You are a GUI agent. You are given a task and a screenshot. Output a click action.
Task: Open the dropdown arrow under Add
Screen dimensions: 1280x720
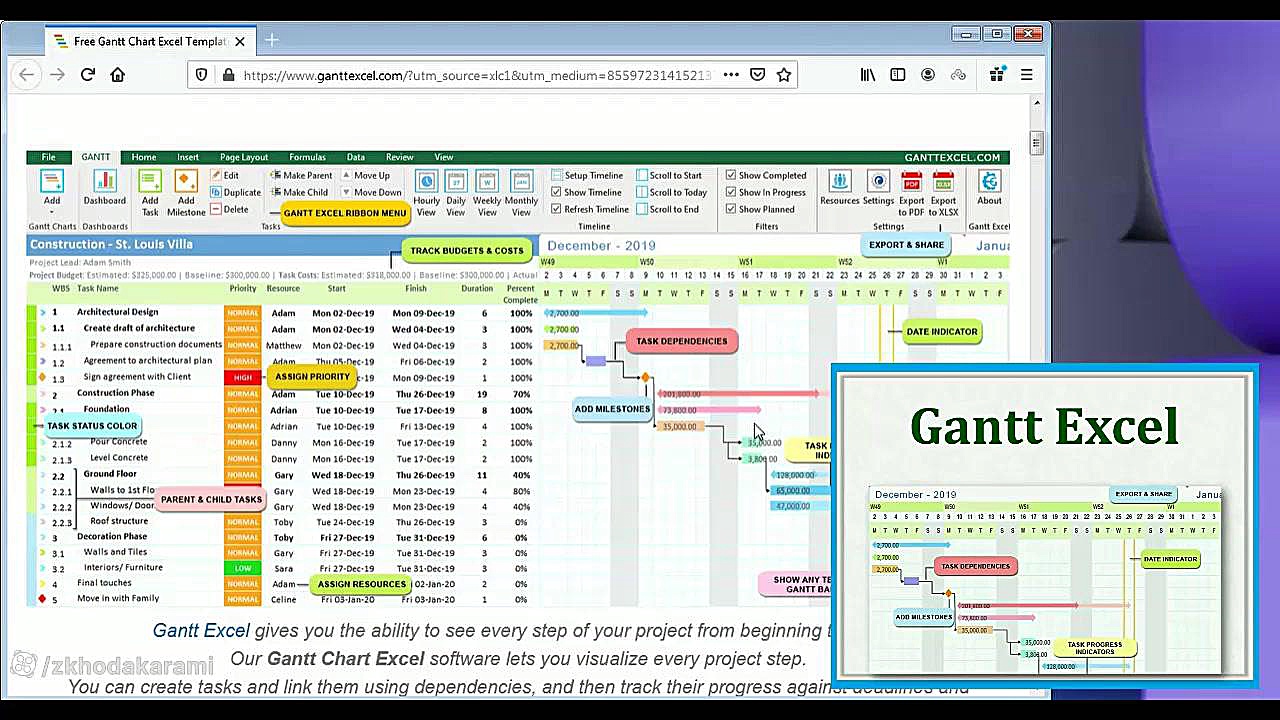pos(52,212)
